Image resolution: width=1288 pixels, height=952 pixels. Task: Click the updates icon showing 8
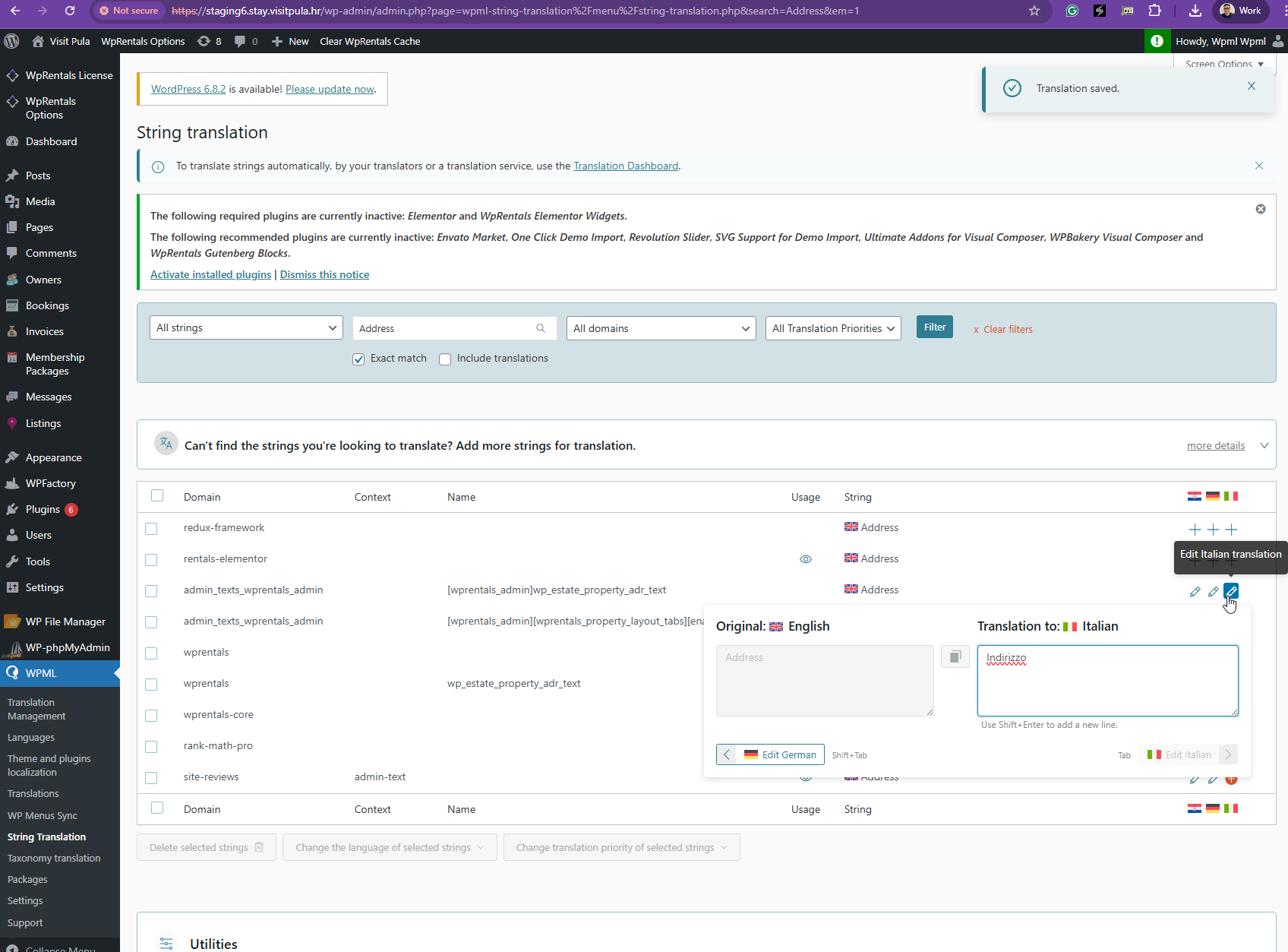pos(209,41)
